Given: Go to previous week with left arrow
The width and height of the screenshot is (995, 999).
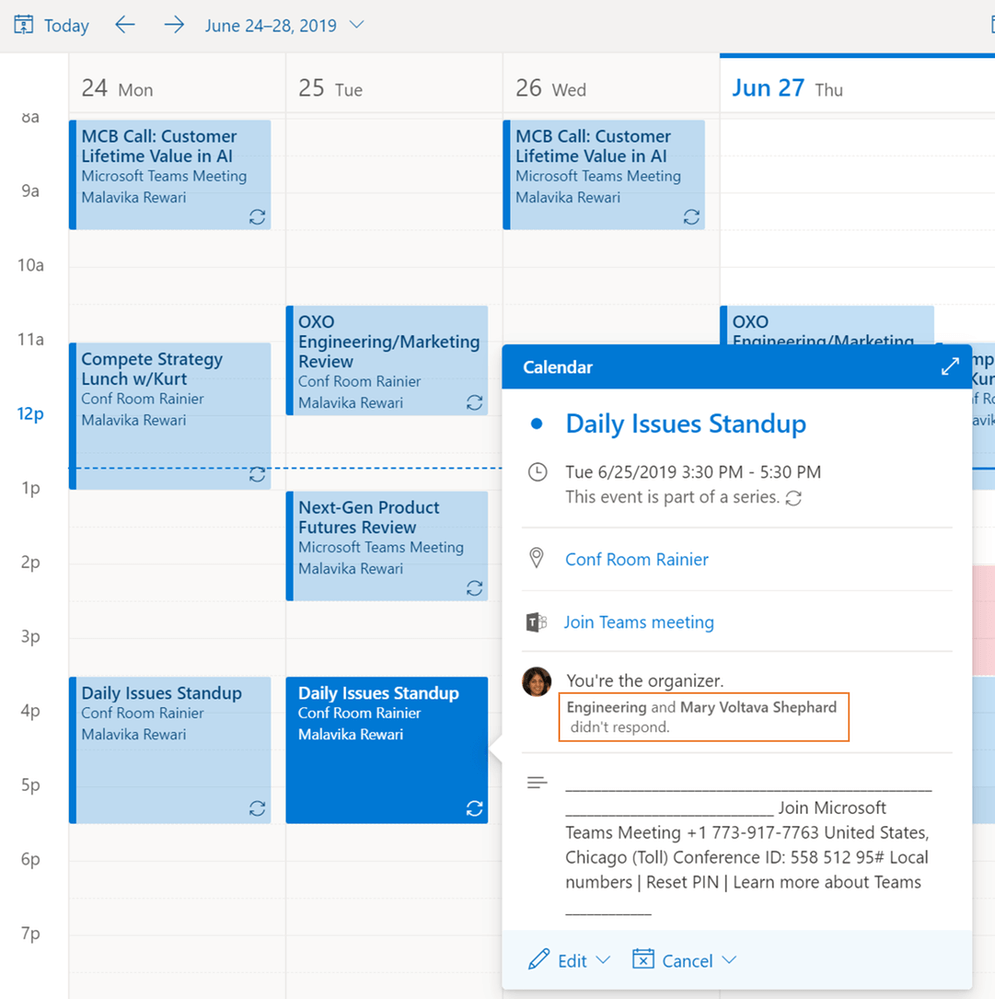Looking at the screenshot, I should pyautogui.click(x=125, y=25).
